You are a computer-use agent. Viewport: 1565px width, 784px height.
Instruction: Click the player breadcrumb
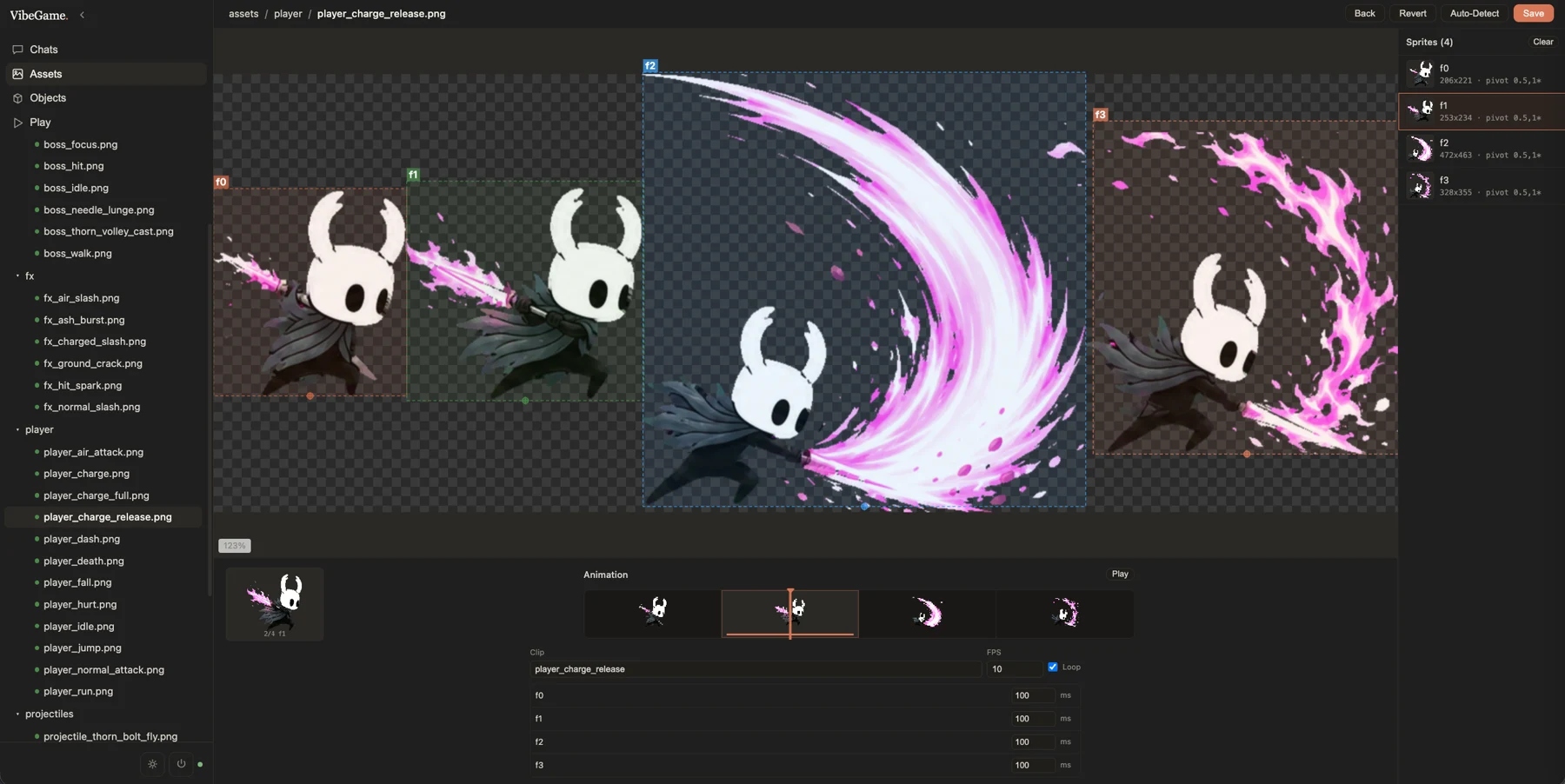[288, 14]
